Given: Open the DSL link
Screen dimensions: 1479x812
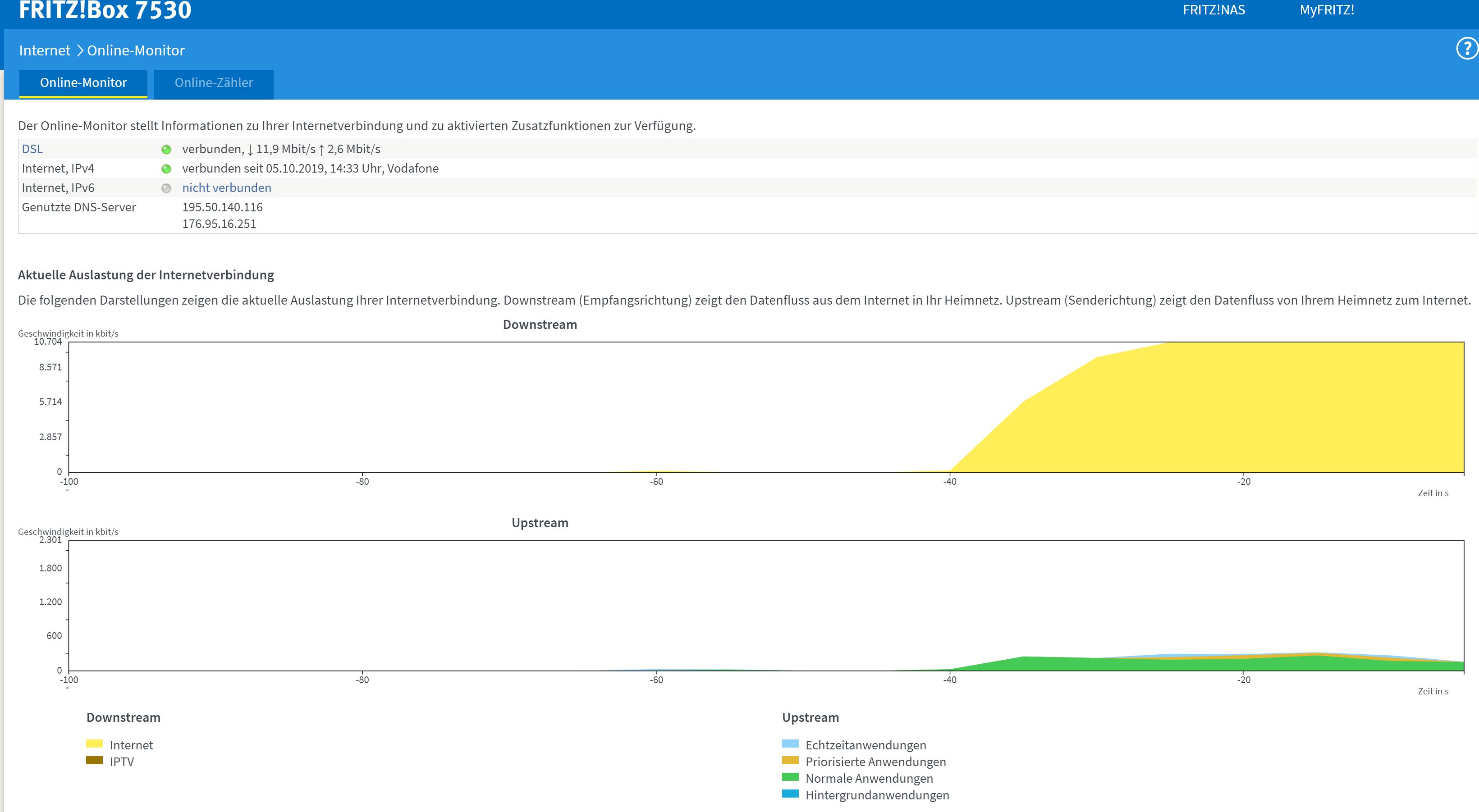Looking at the screenshot, I should tap(32, 149).
